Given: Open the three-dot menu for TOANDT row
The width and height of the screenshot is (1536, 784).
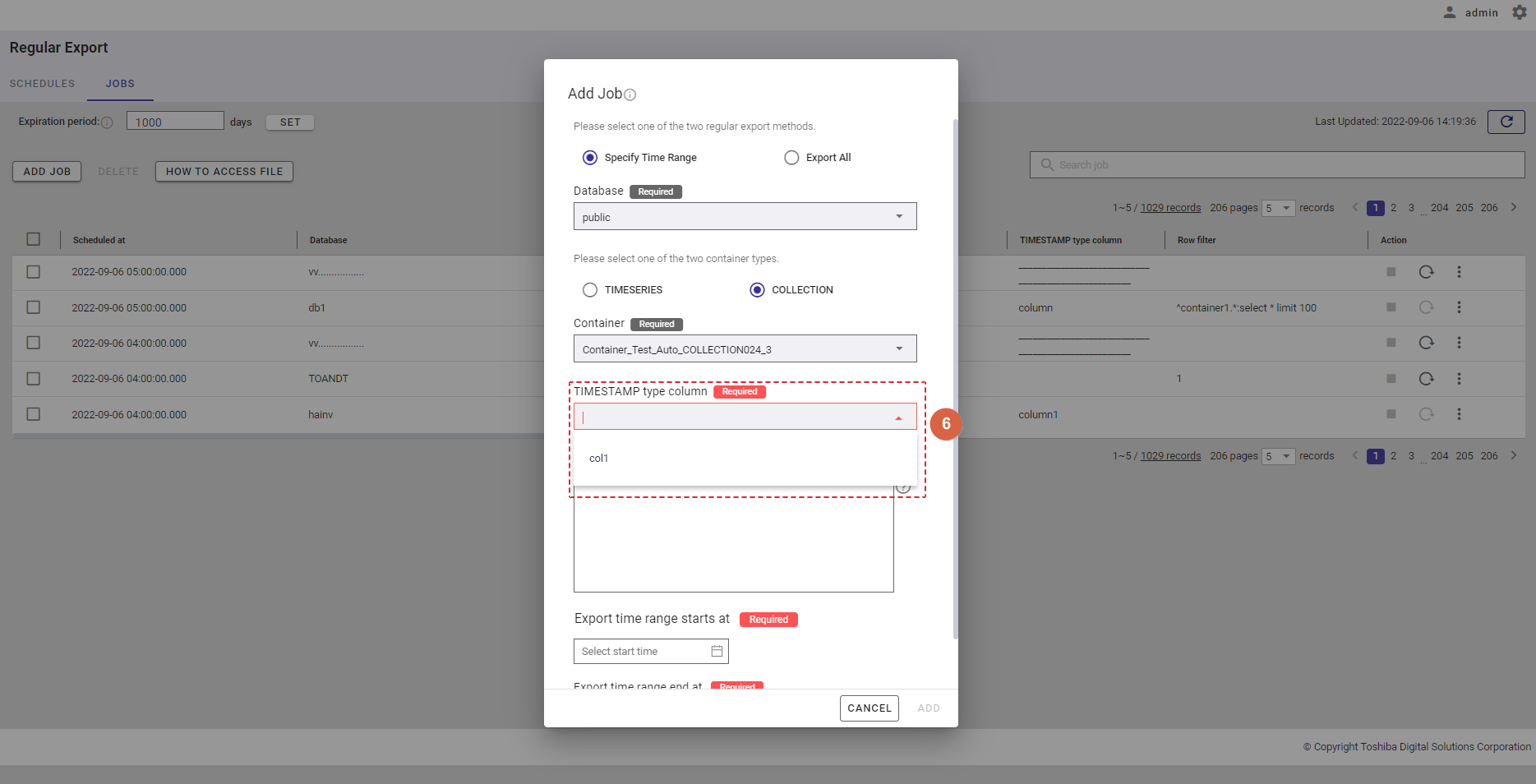Looking at the screenshot, I should tap(1459, 379).
